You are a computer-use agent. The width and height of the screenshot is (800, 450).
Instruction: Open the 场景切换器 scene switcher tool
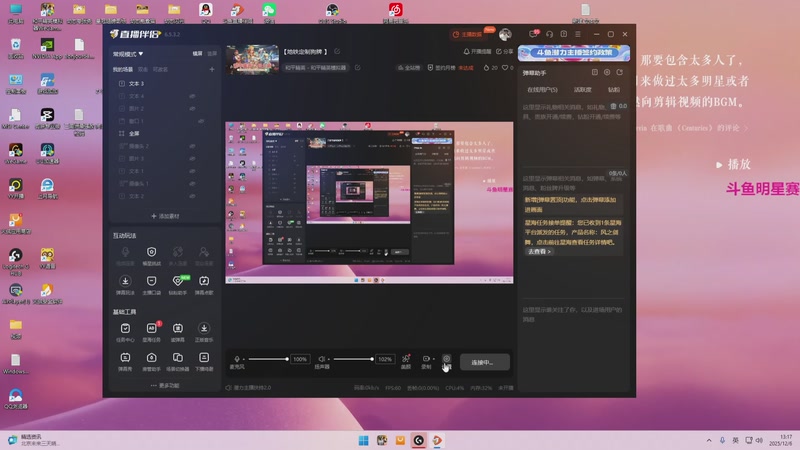[x=178, y=361]
